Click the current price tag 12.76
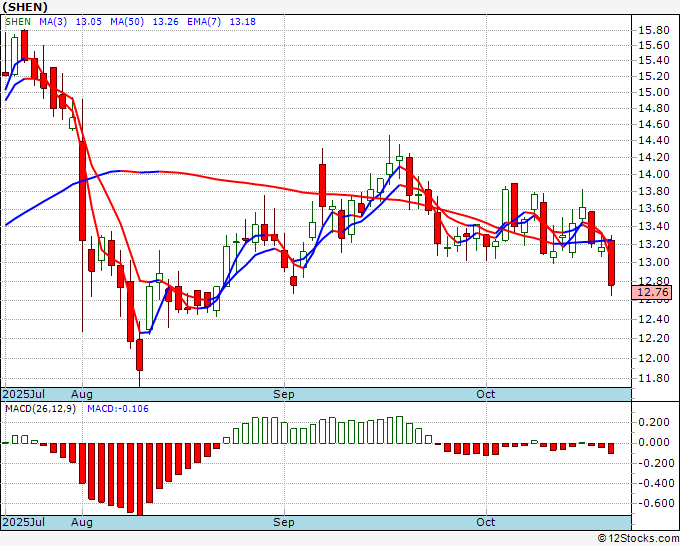Image resolution: width=680 pixels, height=546 pixels. click(652, 292)
